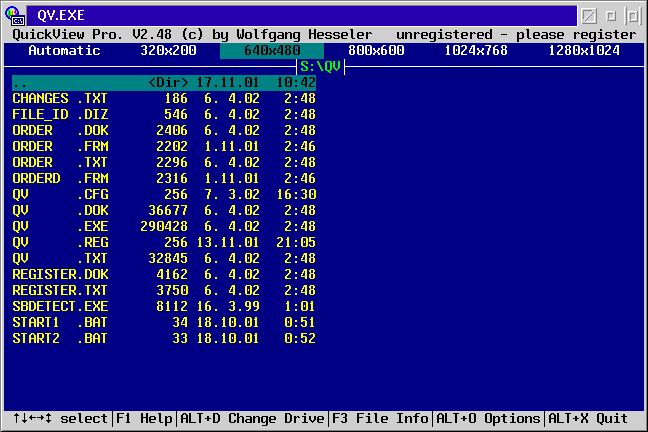This screenshot has height=432, width=648.
Task: Select the REGISTER.TXT file
Action: coord(164,290)
